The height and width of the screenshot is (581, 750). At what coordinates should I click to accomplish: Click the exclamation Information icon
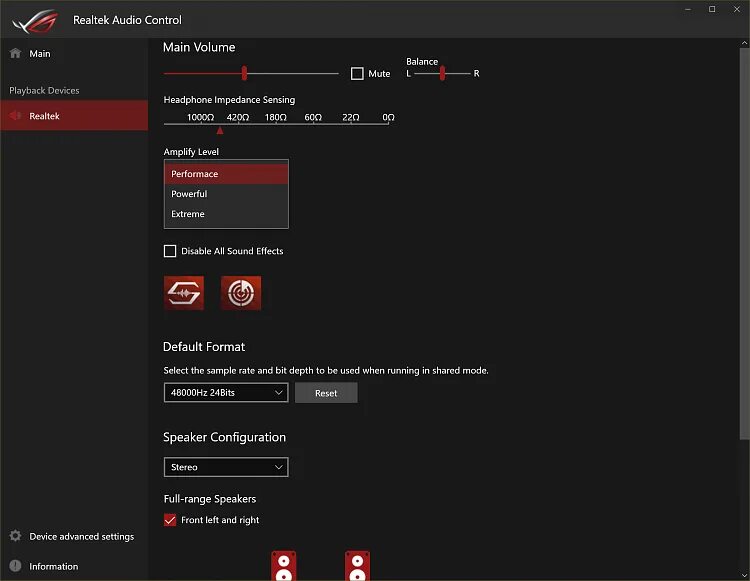15,566
